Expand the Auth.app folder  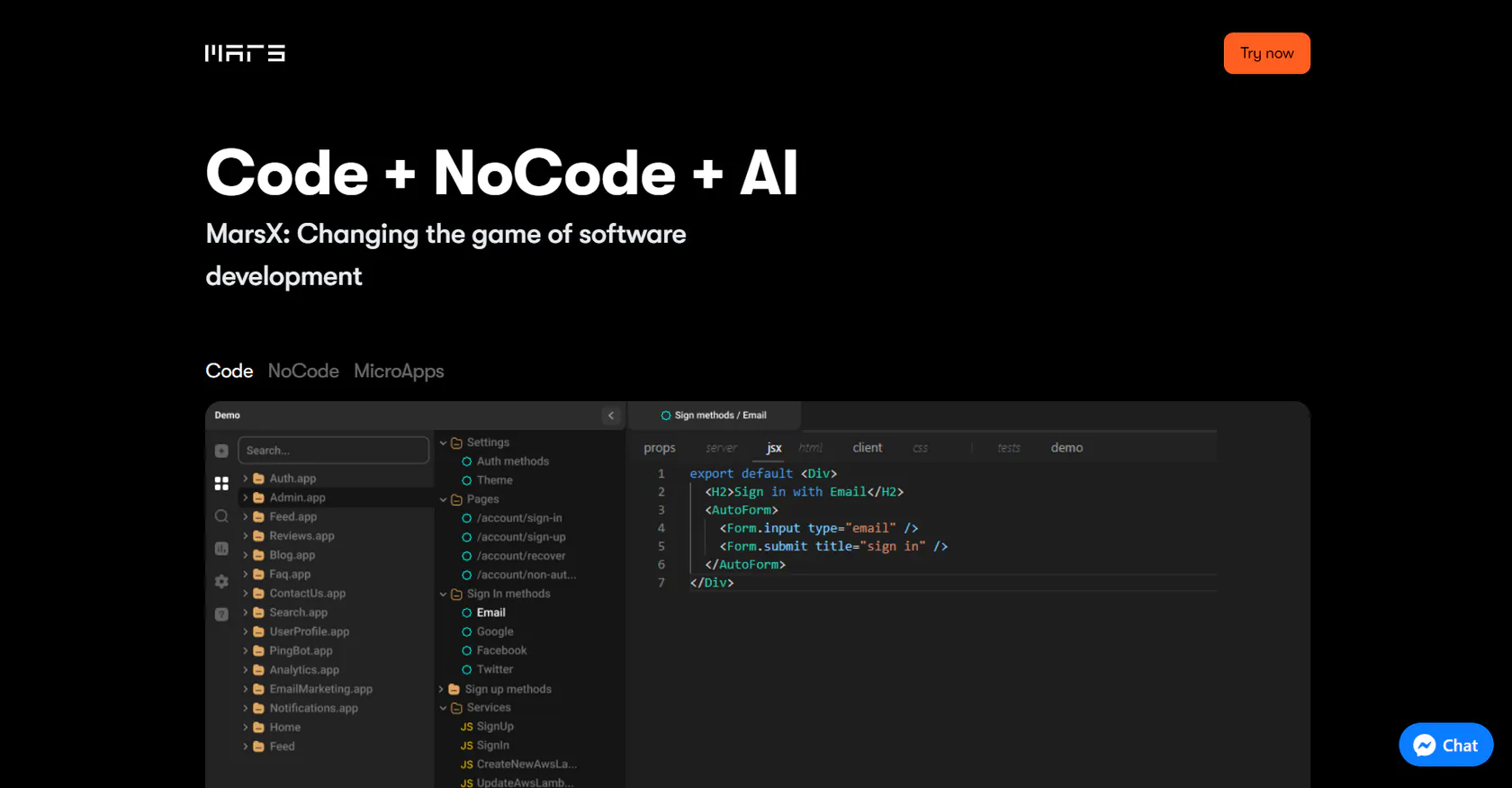click(245, 479)
